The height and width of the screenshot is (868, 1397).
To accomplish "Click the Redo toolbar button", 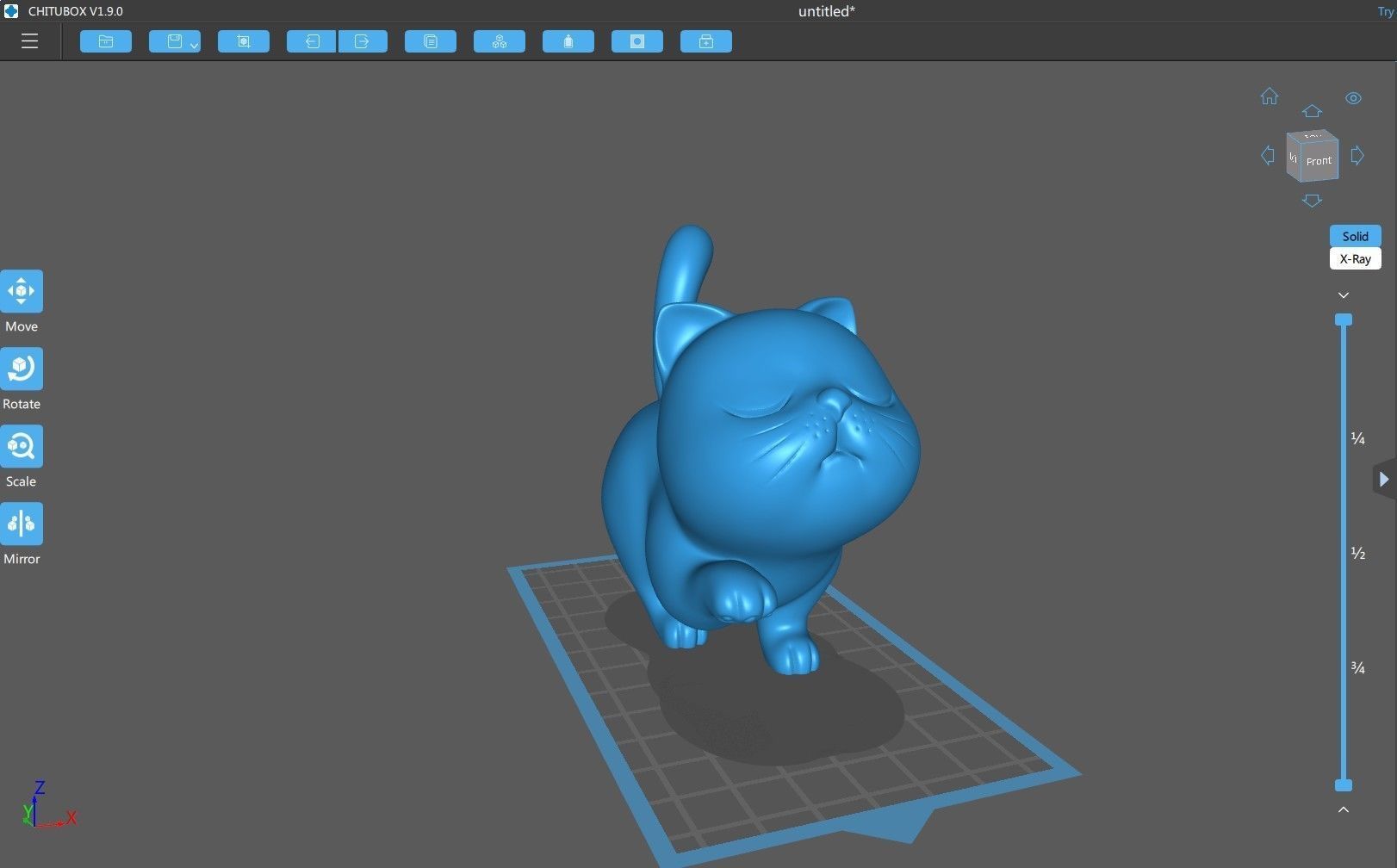I will pos(363,41).
